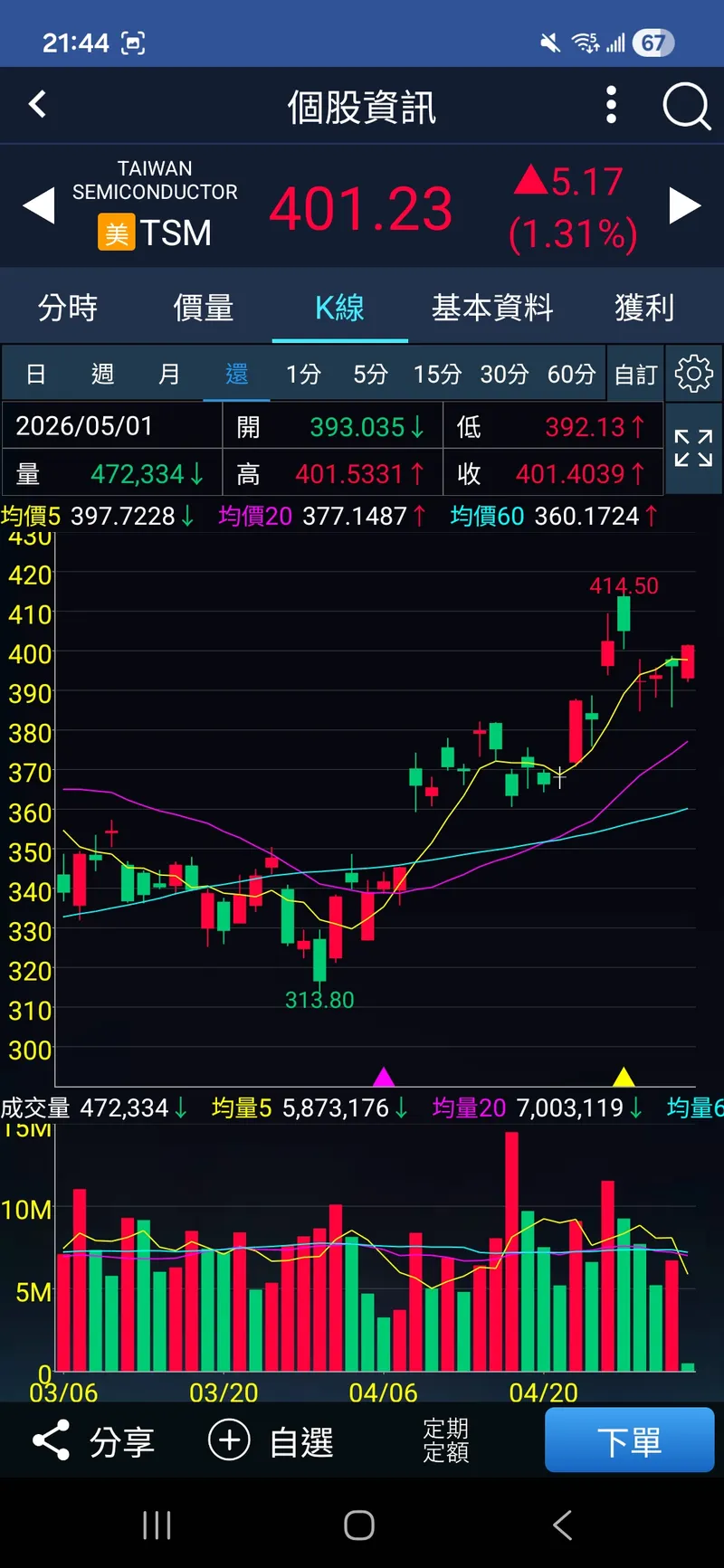Tap the crosshair marker on candlestick chart
724x1568 pixels.
559,777
